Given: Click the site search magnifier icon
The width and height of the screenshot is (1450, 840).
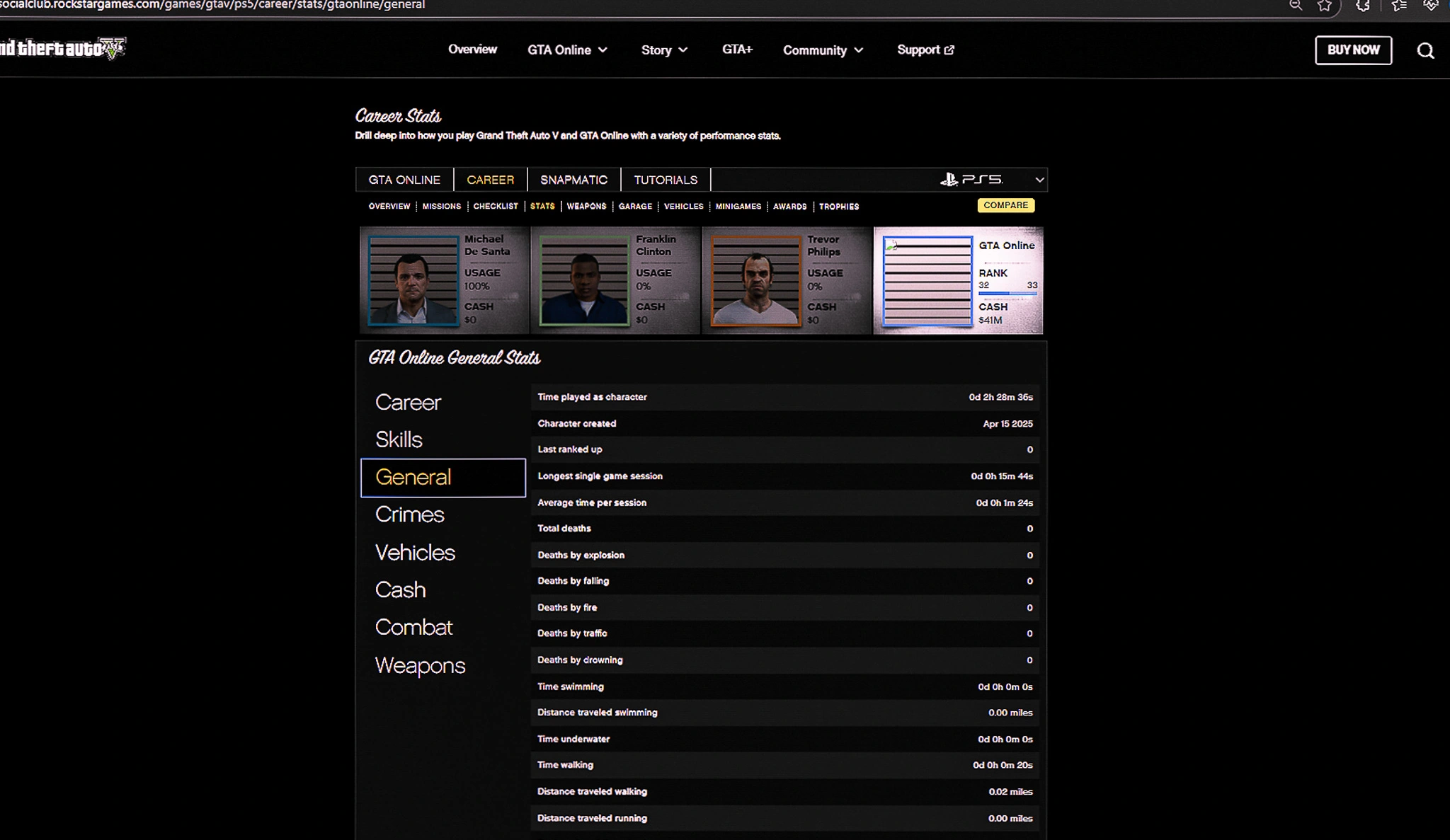Looking at the screenshot, I should pyautogui.click(x=1425, y=50).
